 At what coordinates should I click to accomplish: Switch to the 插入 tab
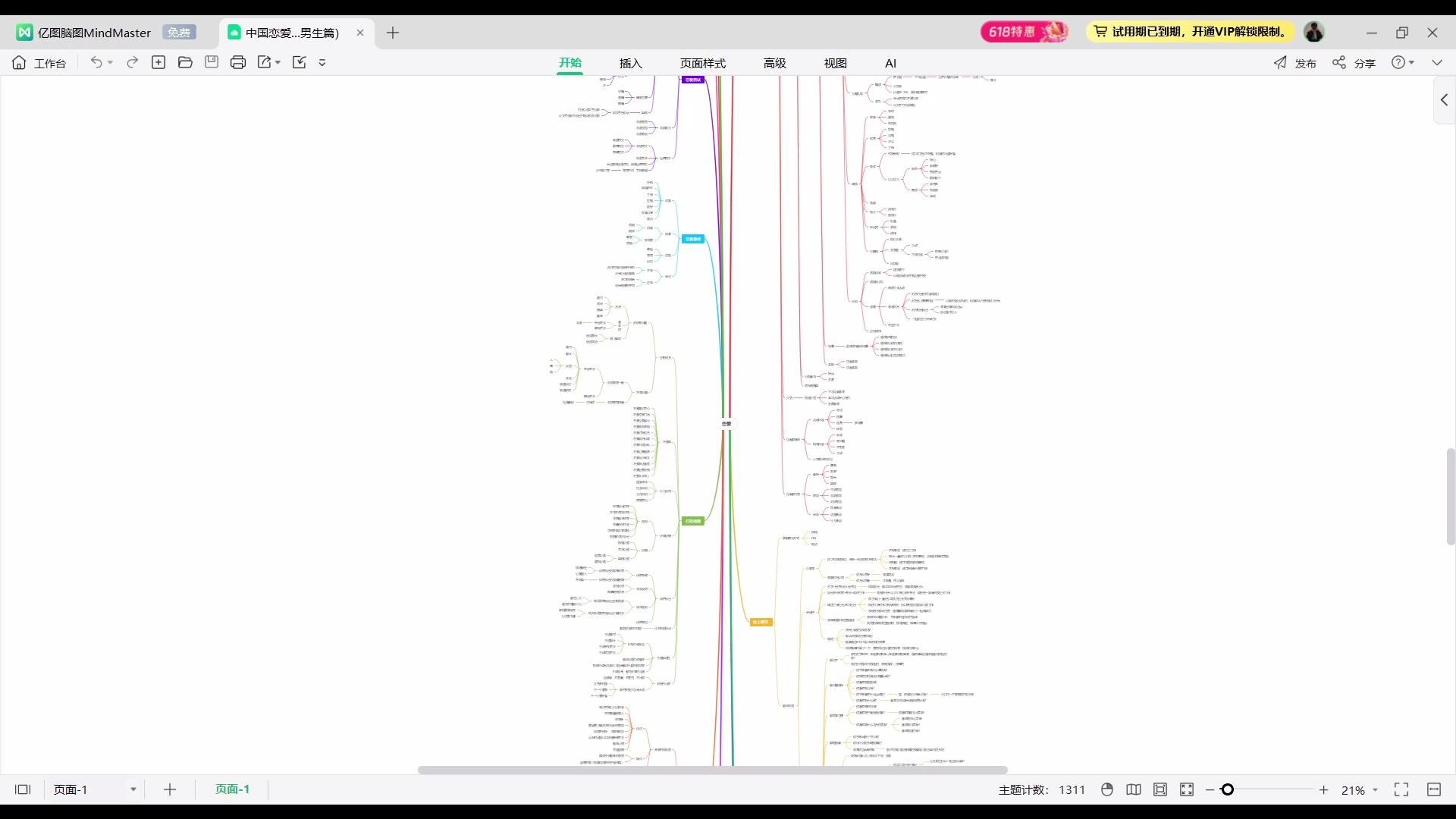click(x=630, y=63)
